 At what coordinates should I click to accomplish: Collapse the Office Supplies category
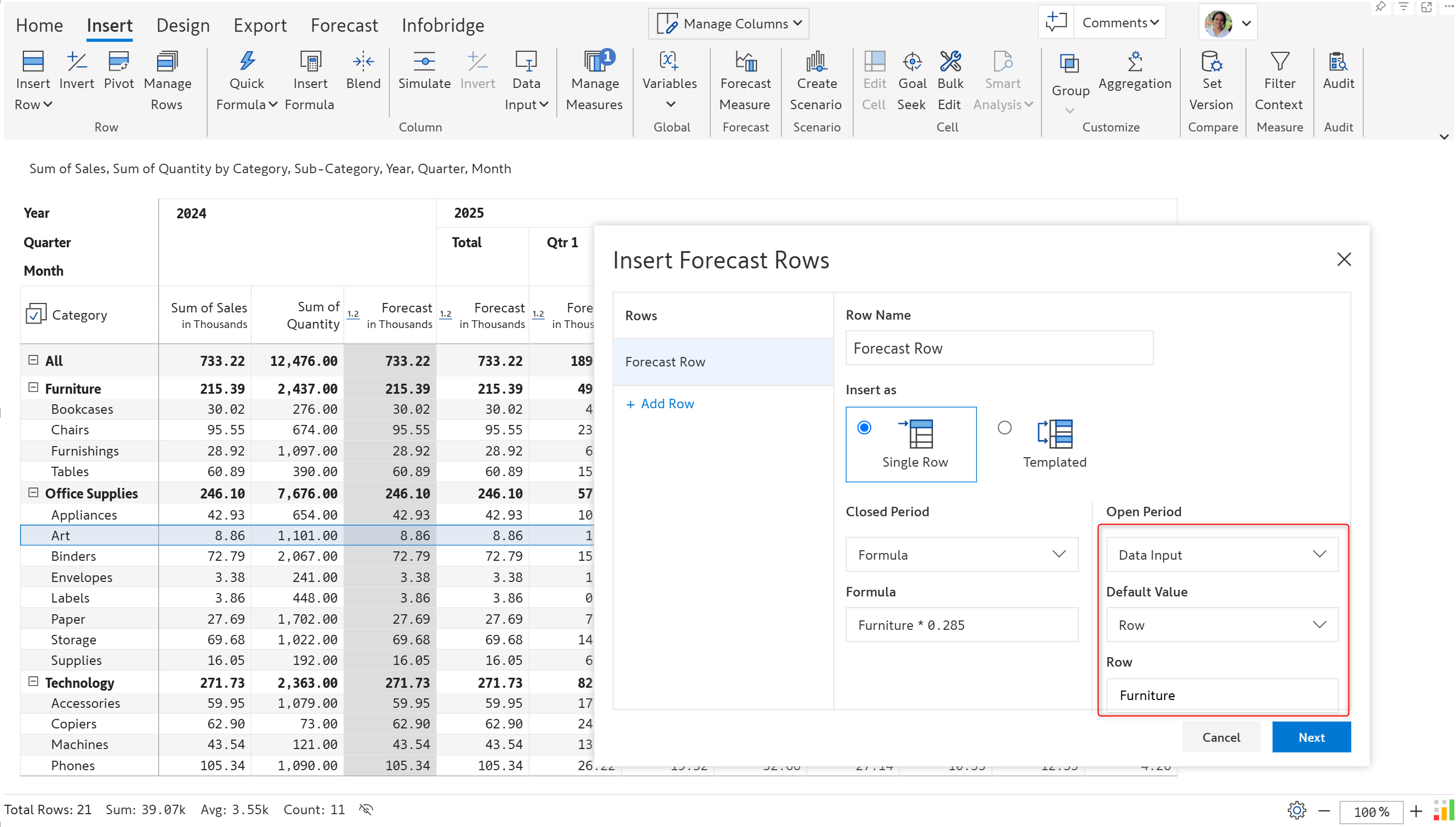pyautogui.click(x=33, y=493)
